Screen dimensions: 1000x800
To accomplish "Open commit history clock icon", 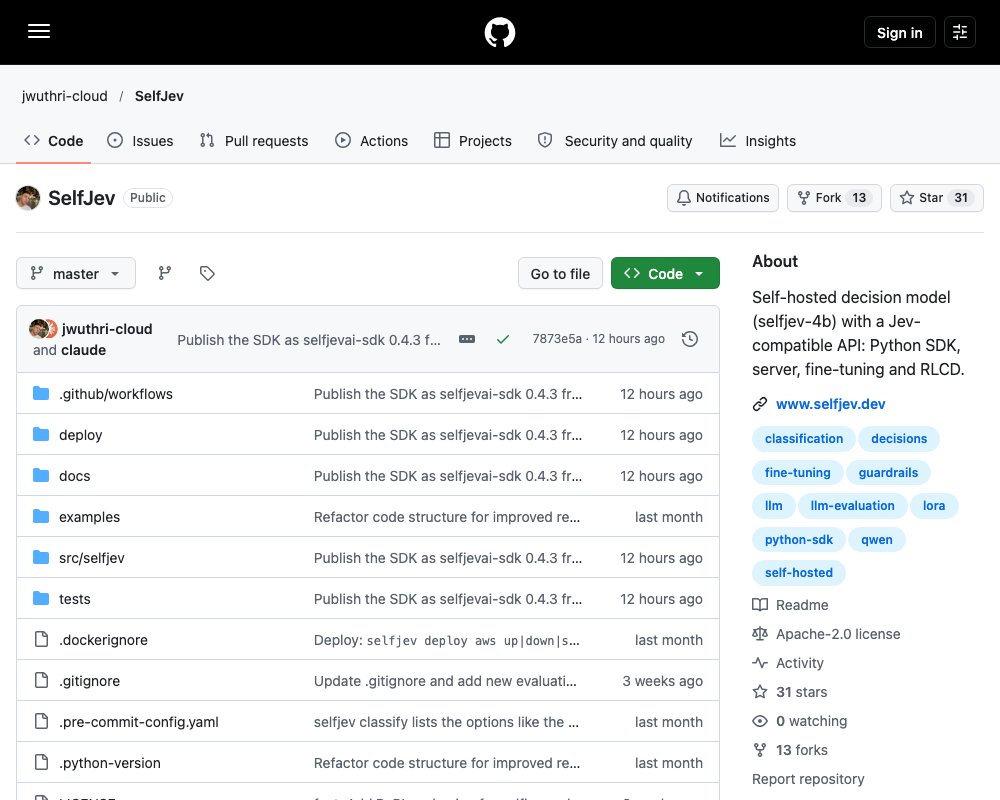I will coord(689,339).
